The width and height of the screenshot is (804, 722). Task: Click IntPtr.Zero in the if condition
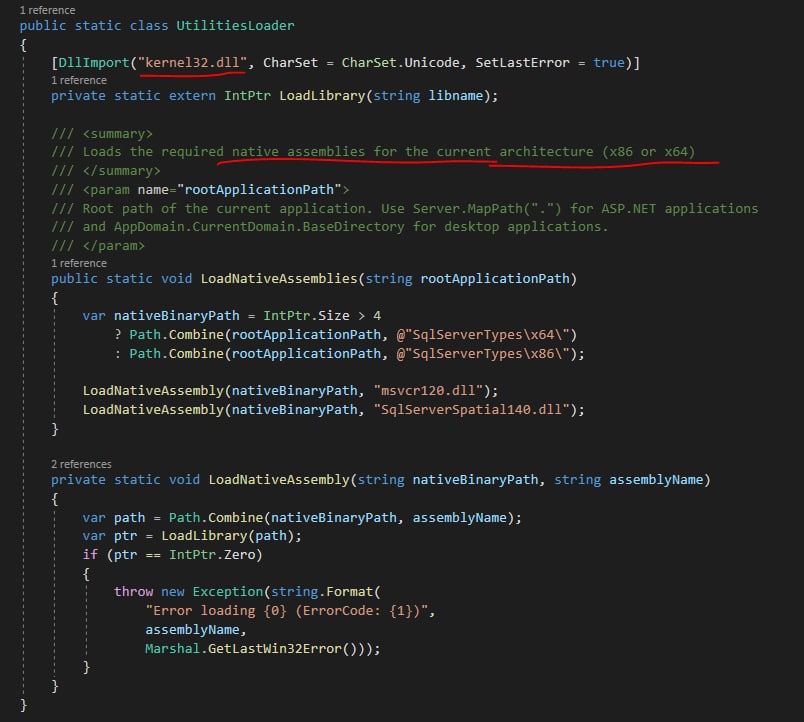click(x=212, y=555)
